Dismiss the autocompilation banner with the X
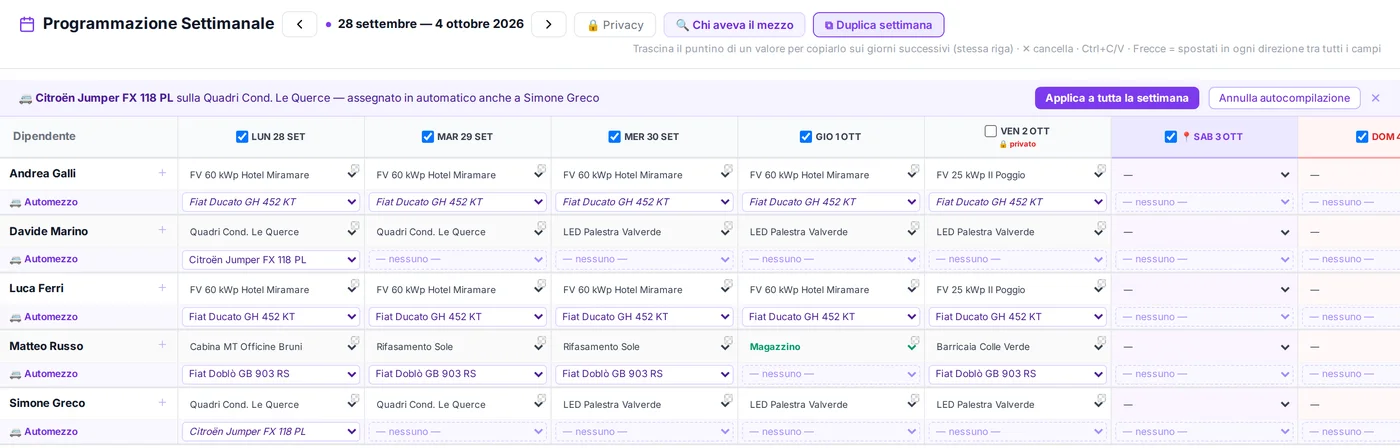The width and height of the screenshot is (1400, 448). click(x=1375, y=98)
